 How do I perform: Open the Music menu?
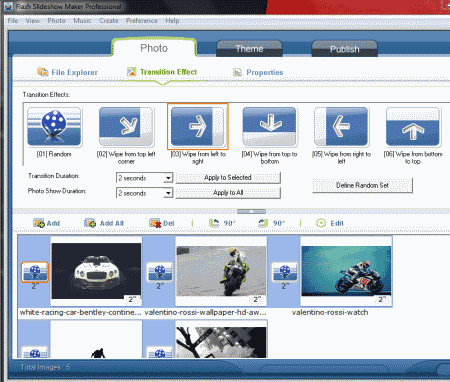[82, 21]
